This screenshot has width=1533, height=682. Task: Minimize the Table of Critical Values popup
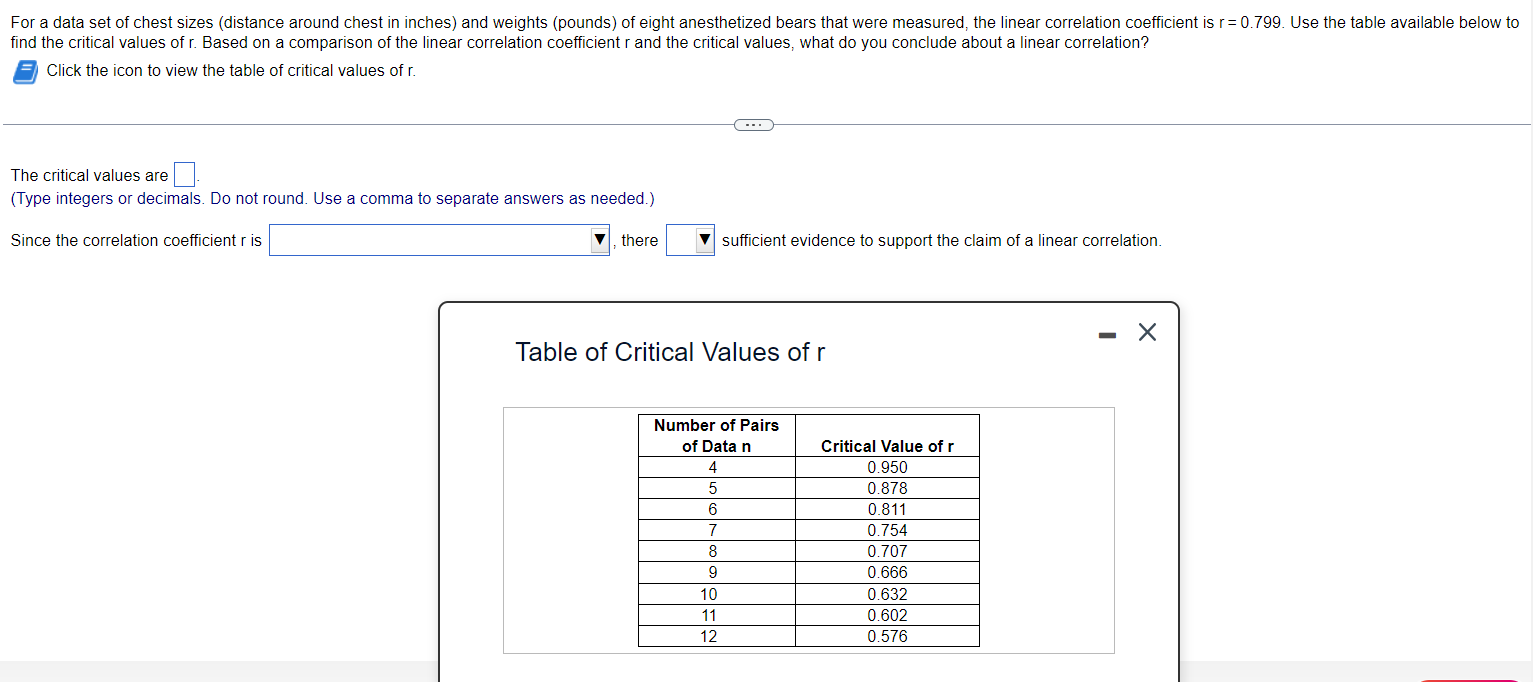1107,334
